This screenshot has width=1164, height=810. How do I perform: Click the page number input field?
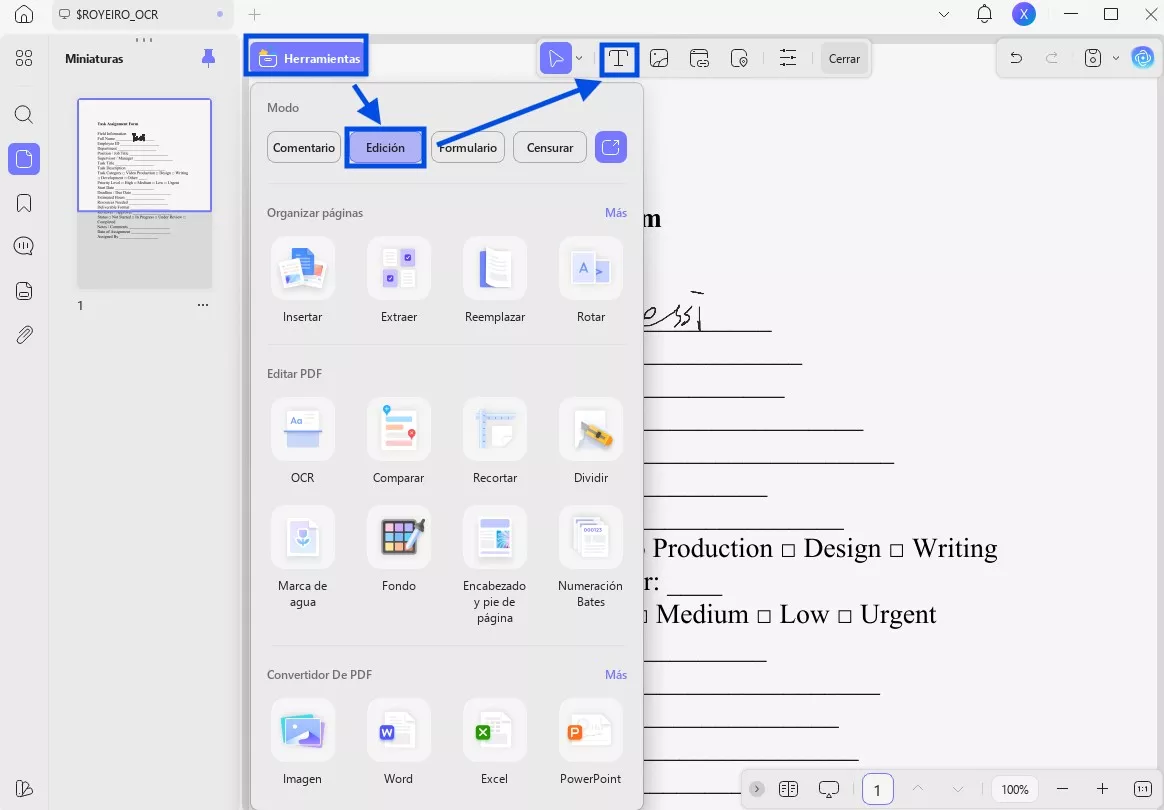[877, 789]
